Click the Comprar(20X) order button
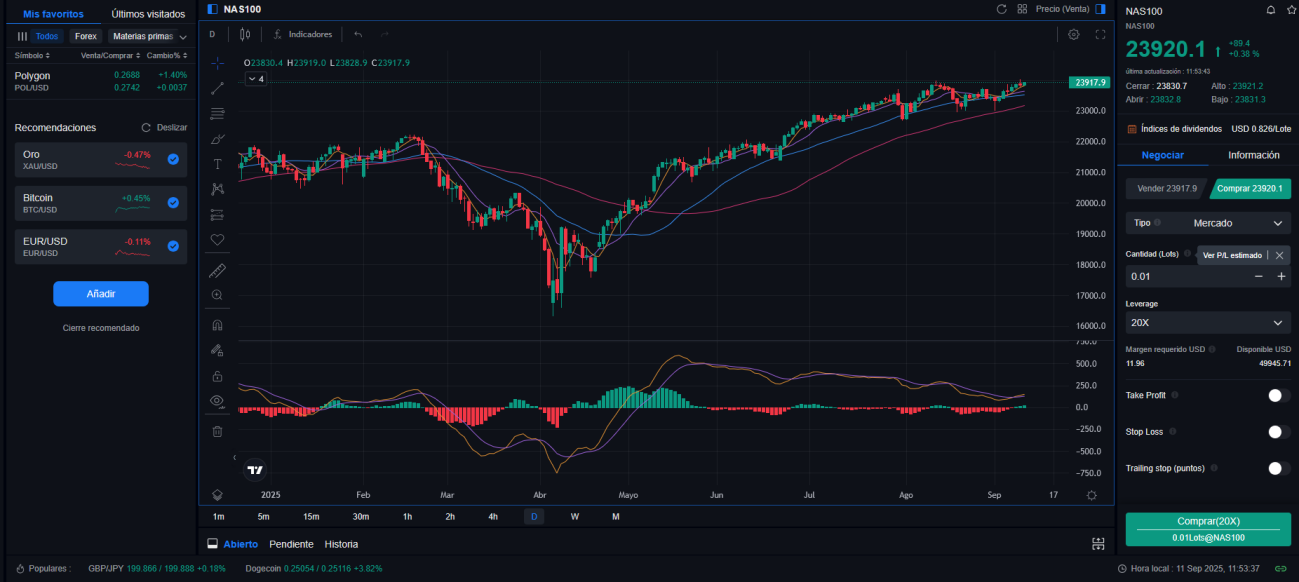Image resolution: width=1299 pixels, height=582 pixels. 1207,529
